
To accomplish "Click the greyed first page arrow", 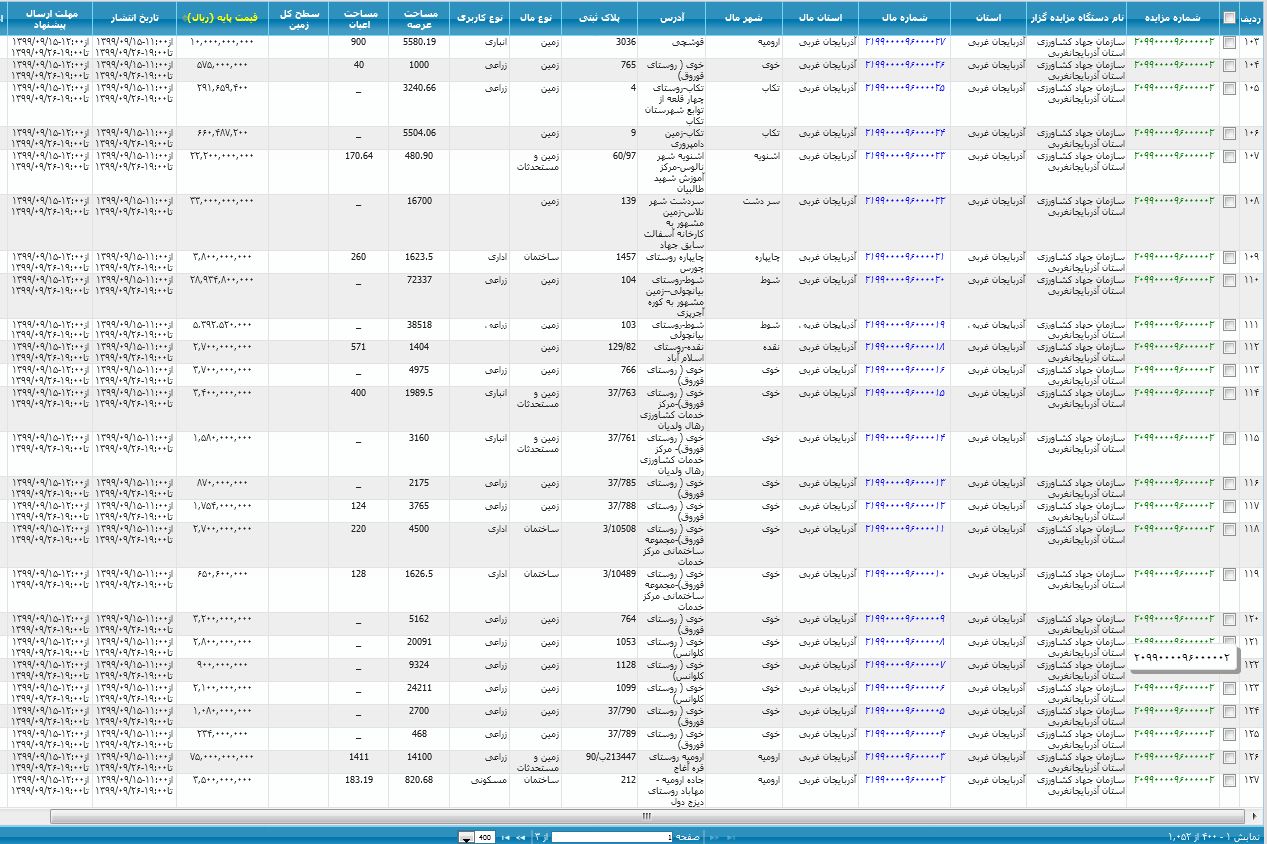I will click(731, 837).
